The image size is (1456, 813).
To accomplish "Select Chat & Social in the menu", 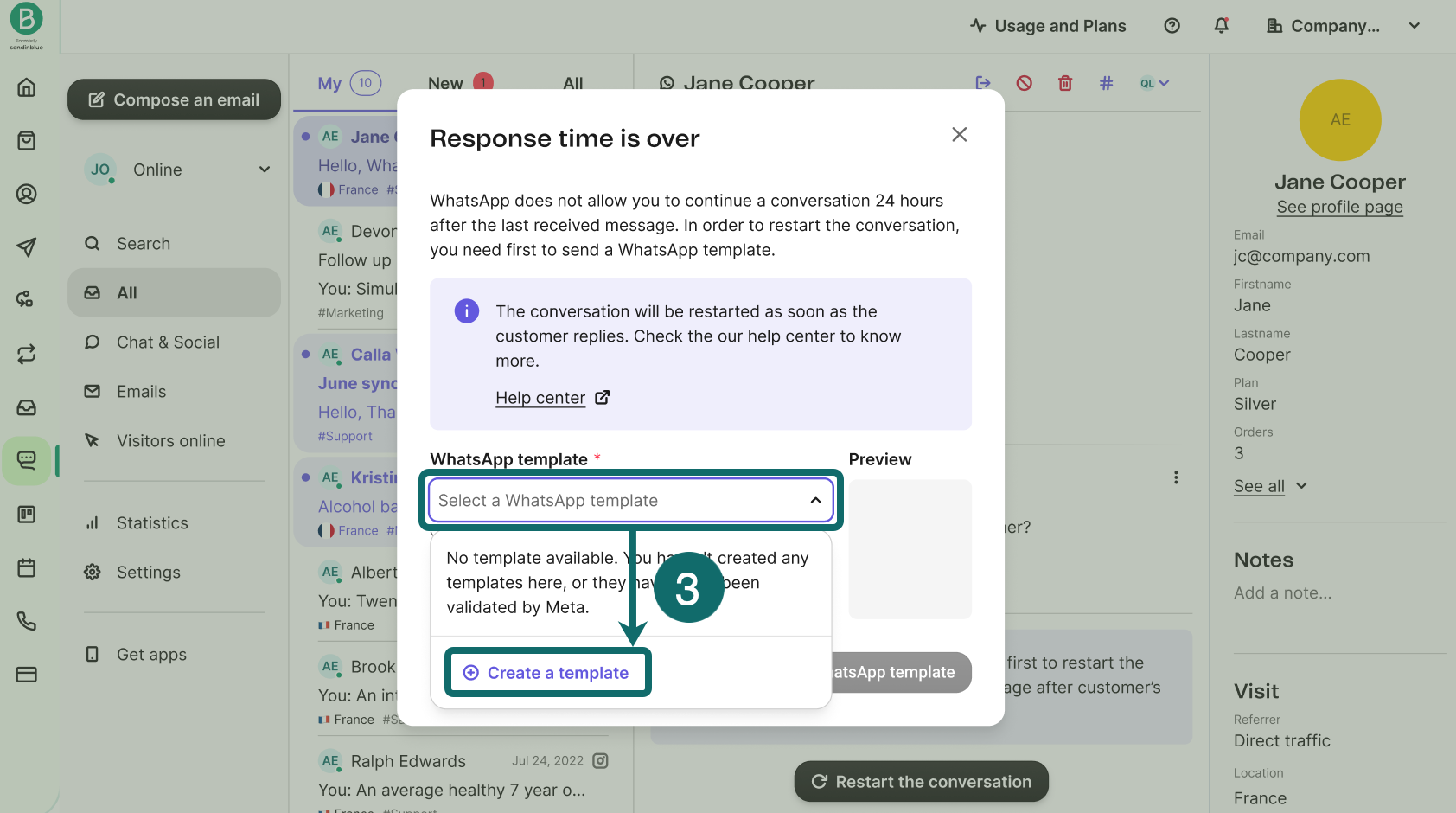I will point(168,342).
